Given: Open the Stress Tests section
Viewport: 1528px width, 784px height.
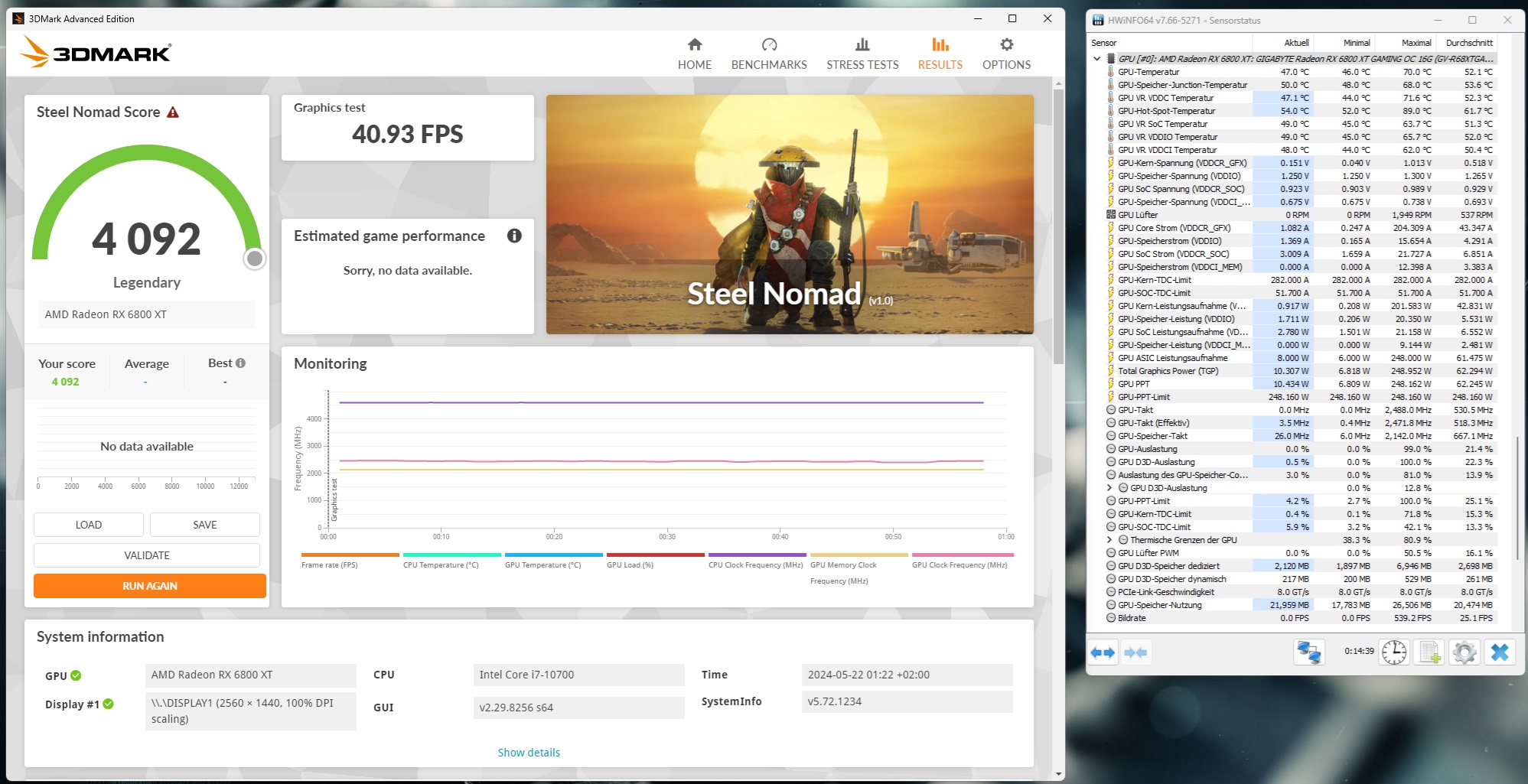Looking at the screenshot, I should [x=862, y=52].
